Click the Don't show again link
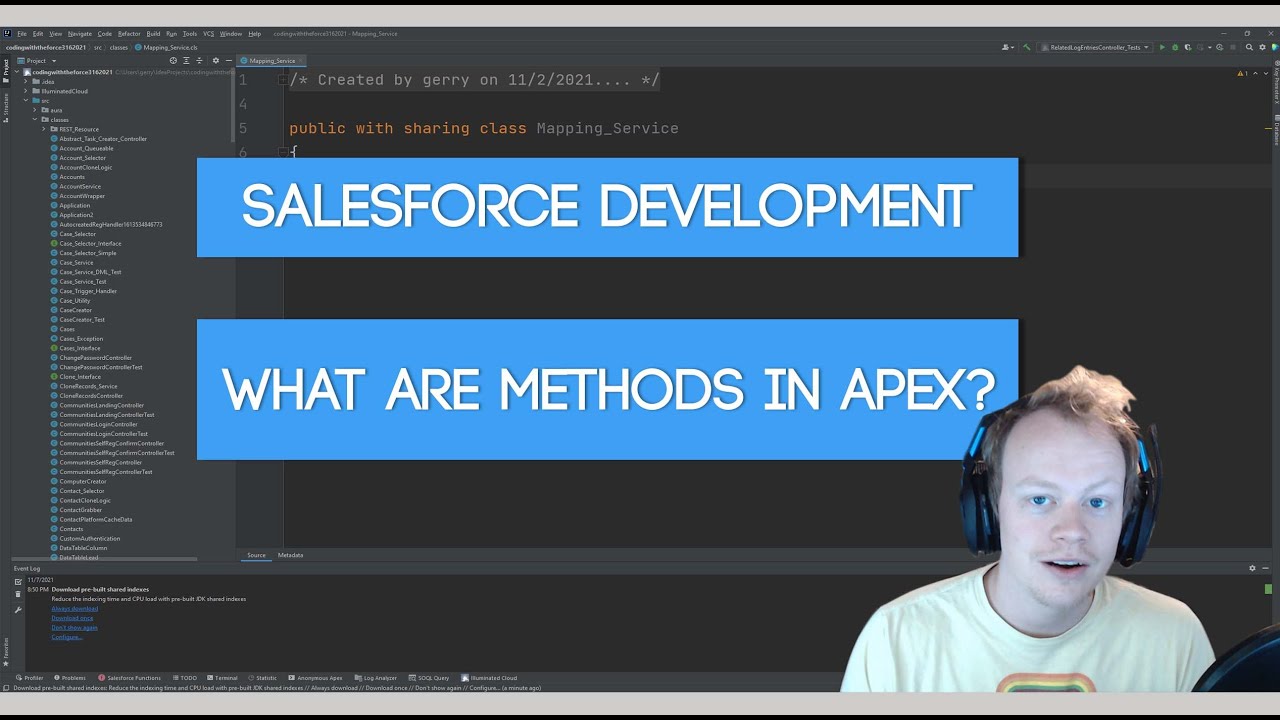 (74, 627)
